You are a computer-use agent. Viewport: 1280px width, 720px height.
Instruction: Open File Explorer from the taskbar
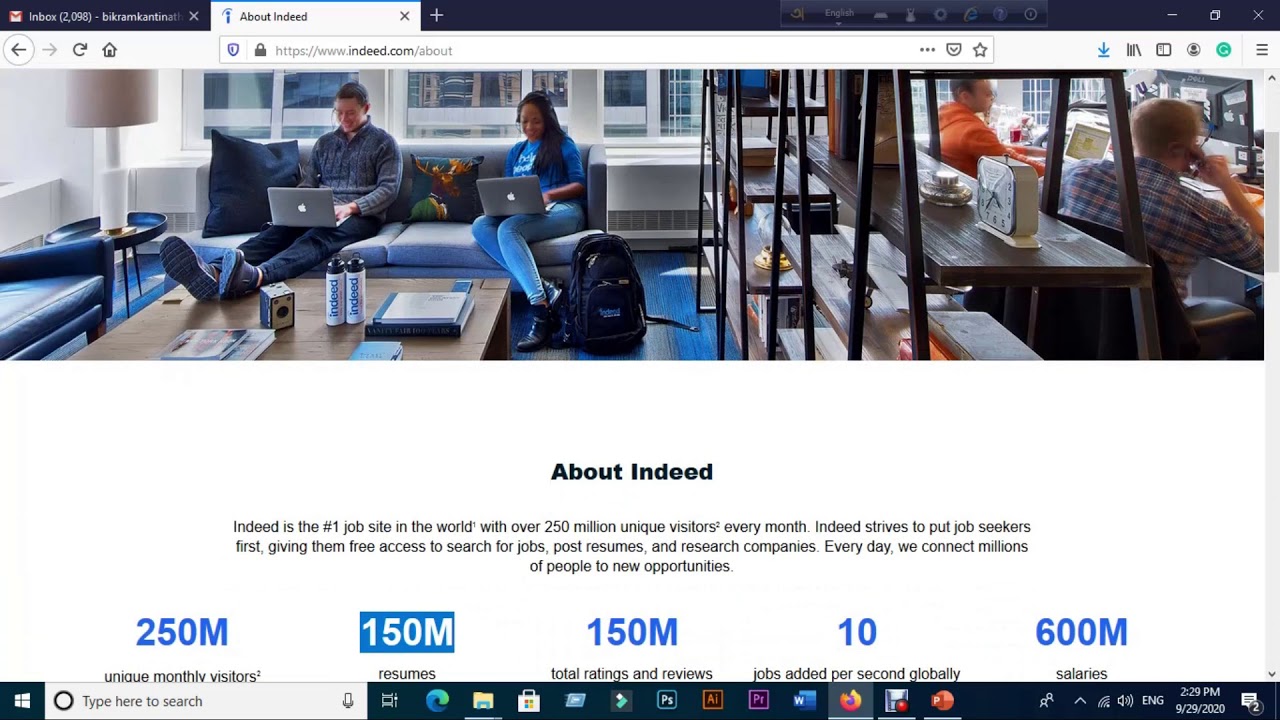coord(483,701)
